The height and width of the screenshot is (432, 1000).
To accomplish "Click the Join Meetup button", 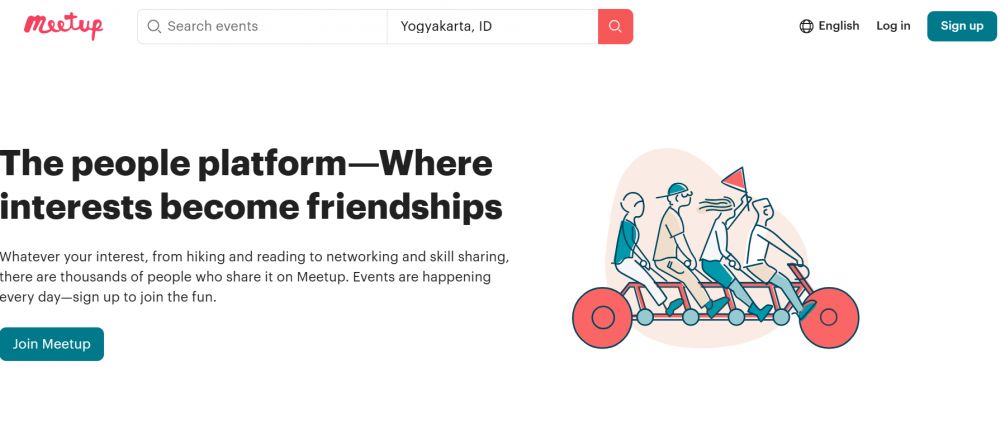I will pyautogui.click(x=52, y=344).
